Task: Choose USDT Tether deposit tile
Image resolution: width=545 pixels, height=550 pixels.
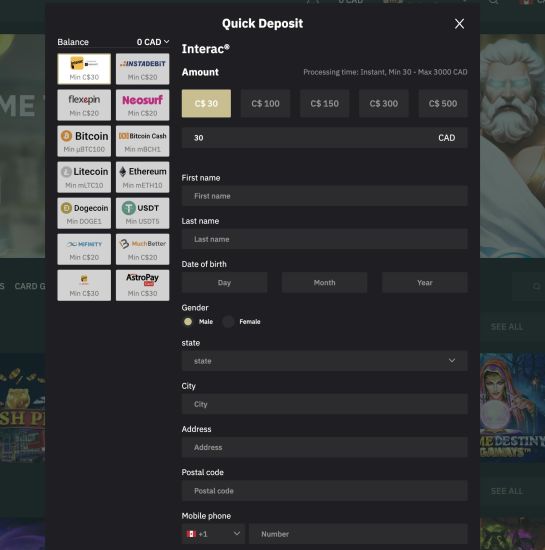Action: click(142, 213)
